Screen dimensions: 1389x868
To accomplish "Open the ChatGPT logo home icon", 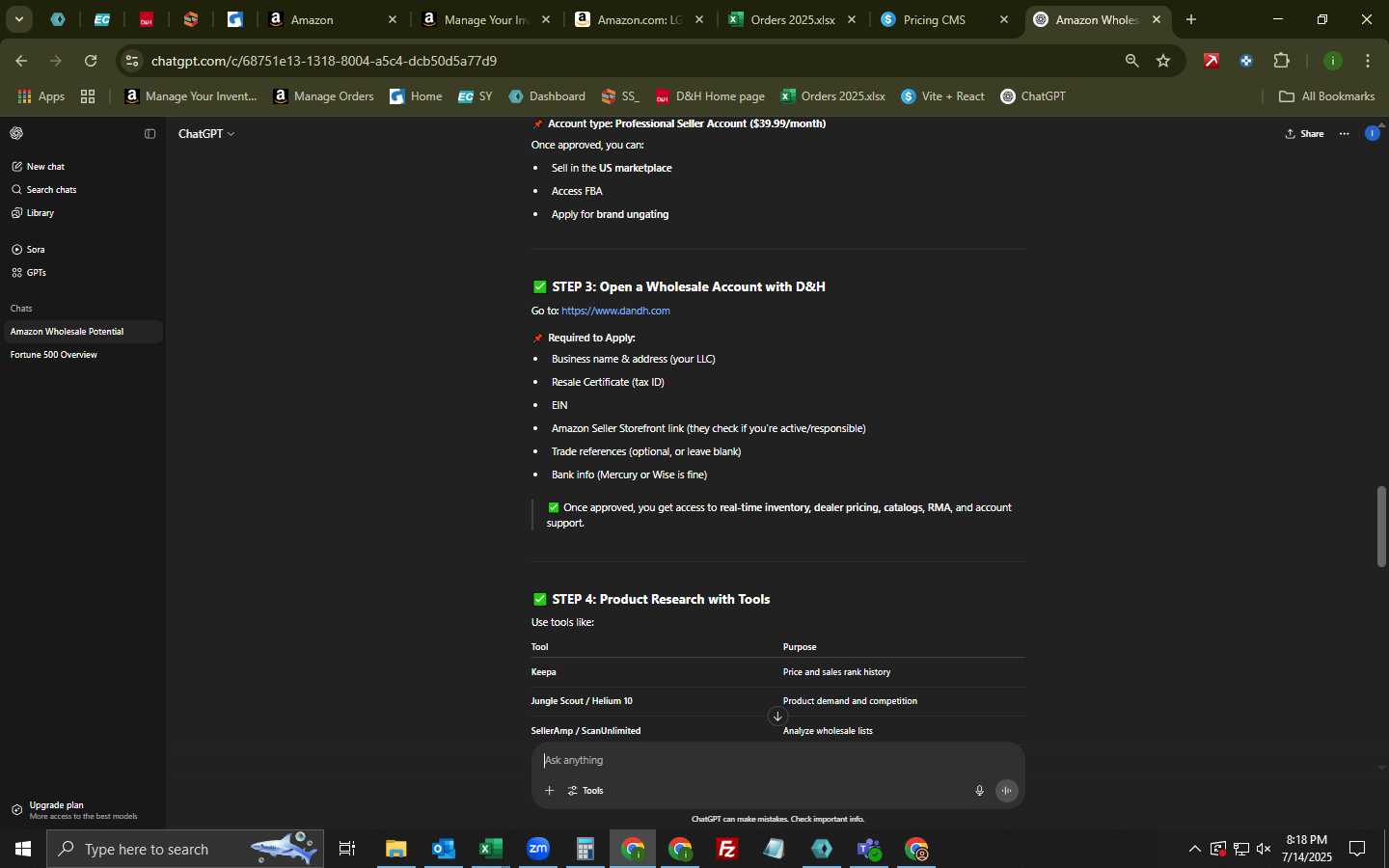I will [x=16, y=134].
